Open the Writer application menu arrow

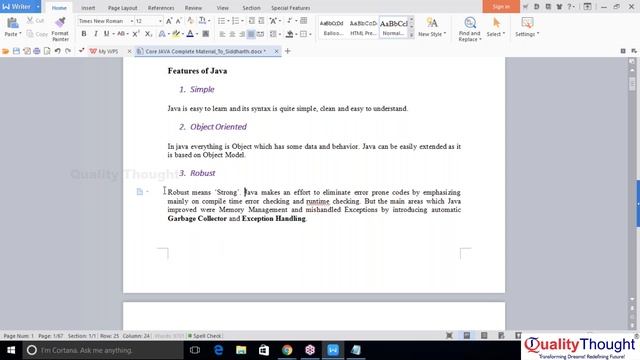(38, 7)
